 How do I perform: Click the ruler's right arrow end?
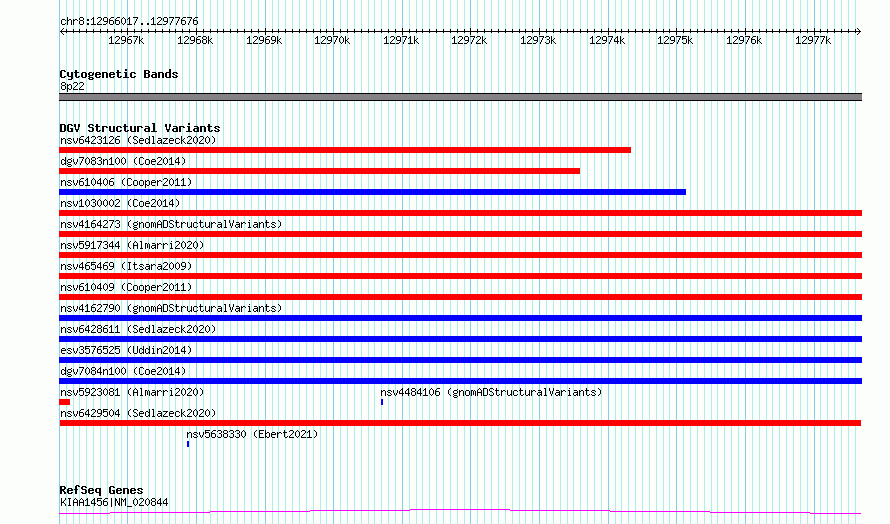coord(859,32)
